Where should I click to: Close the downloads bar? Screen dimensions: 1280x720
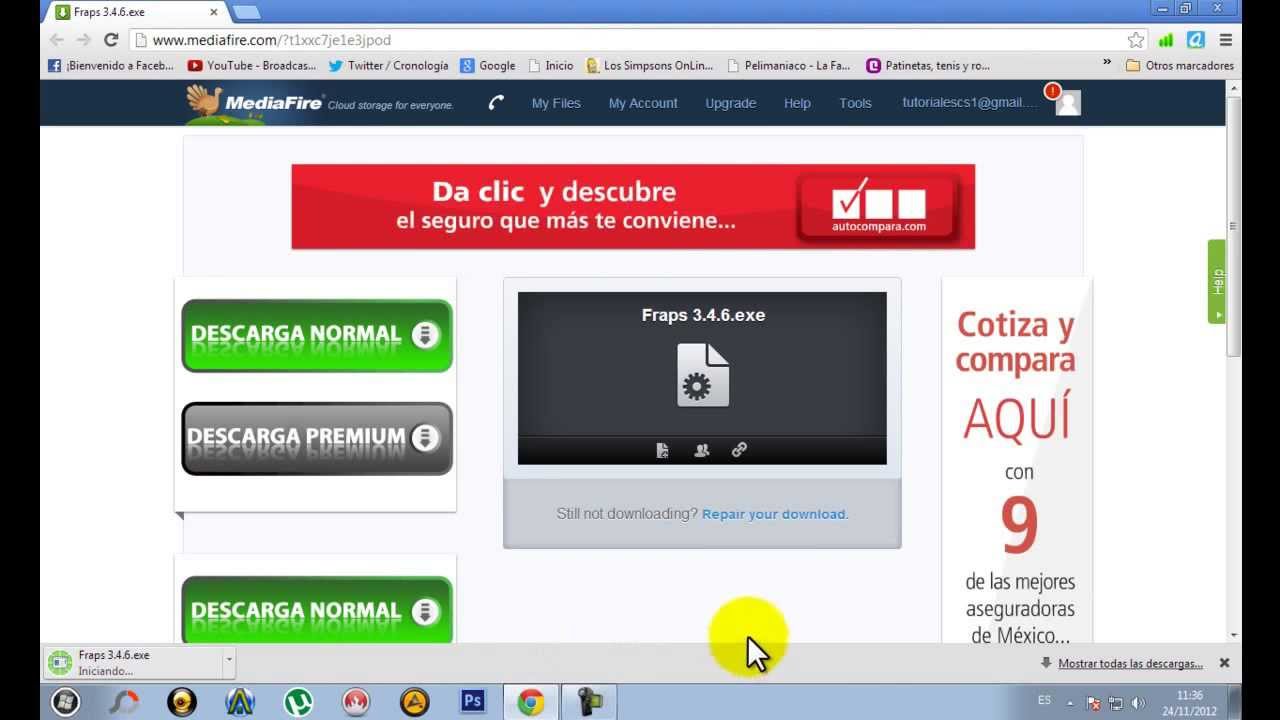(1224, 663)
